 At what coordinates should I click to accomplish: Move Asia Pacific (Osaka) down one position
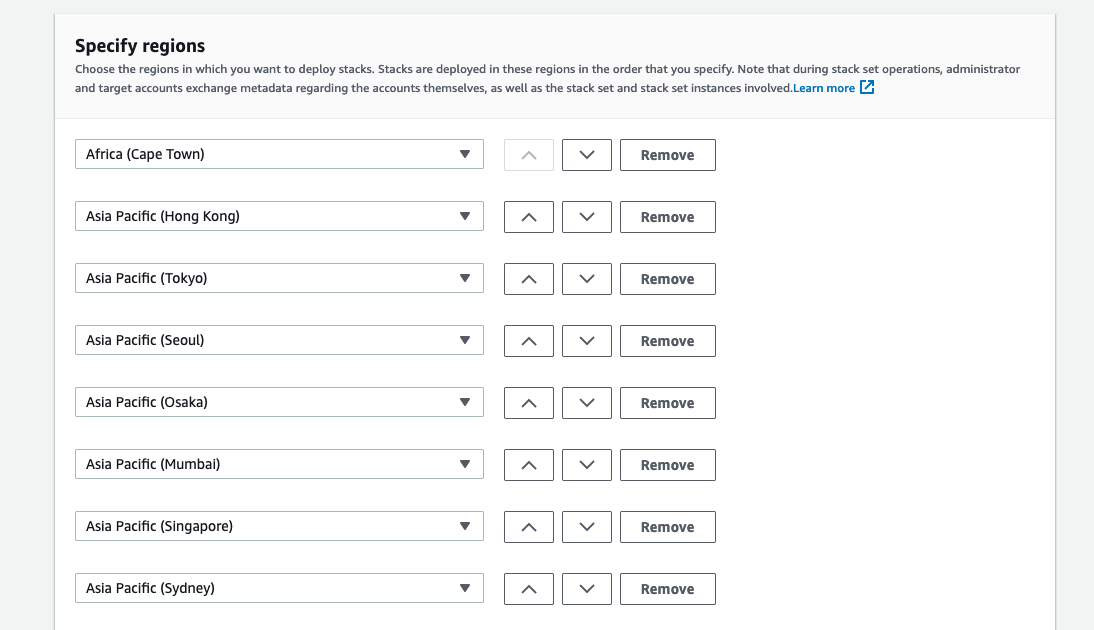586,402
